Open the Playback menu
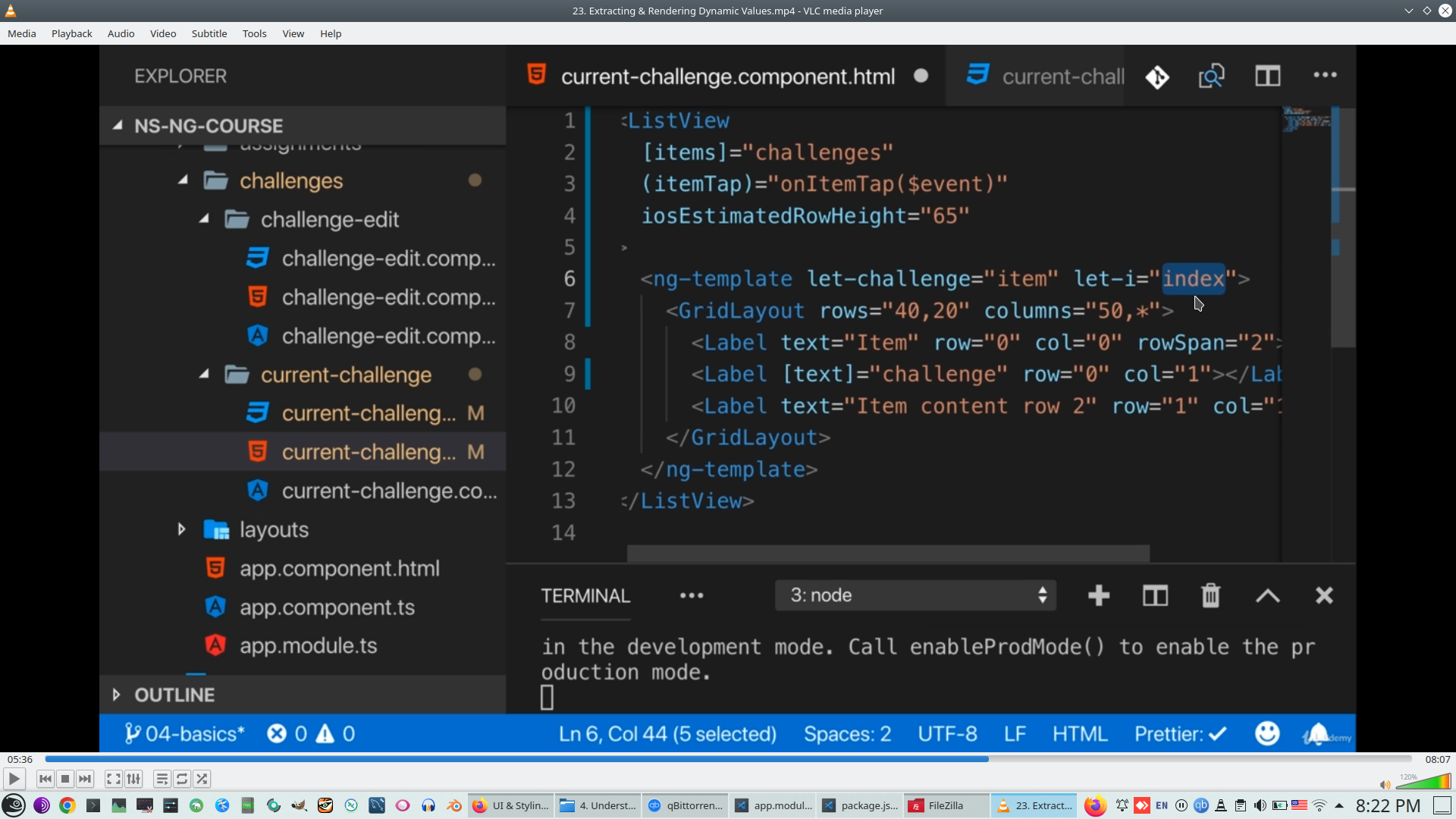 pos(71,33)
